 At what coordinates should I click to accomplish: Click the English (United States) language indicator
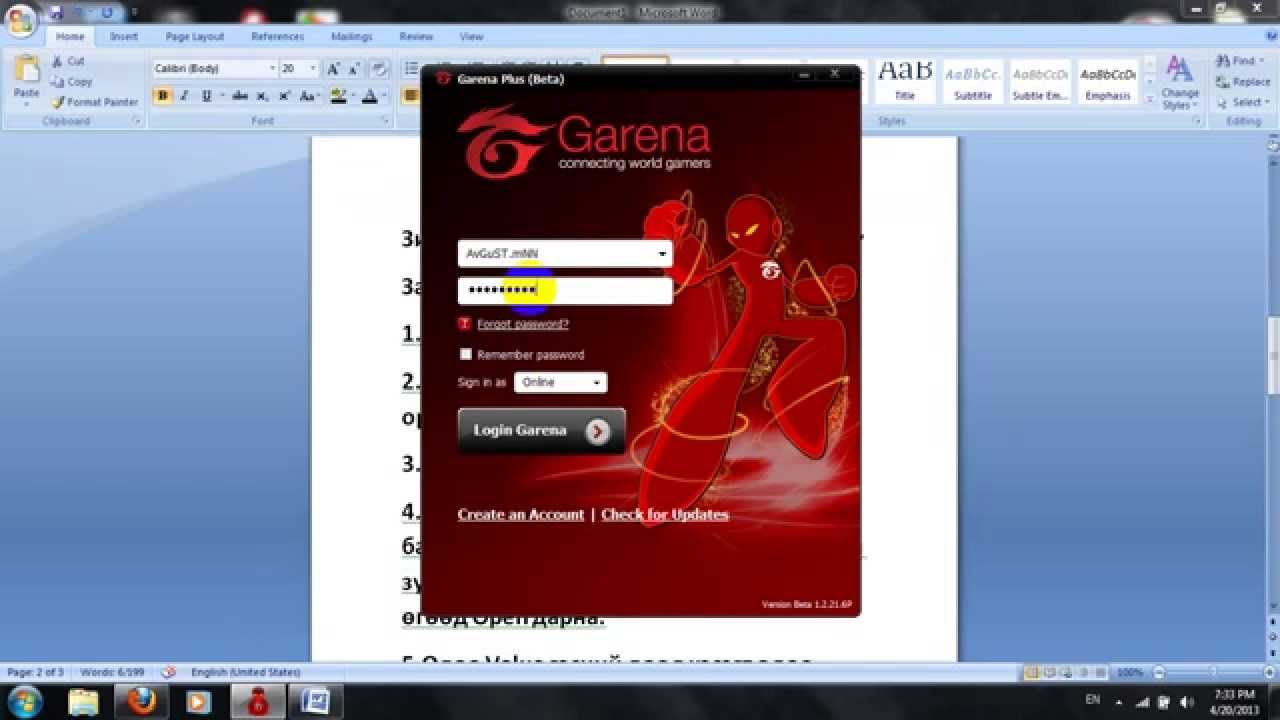pos(245,672)
